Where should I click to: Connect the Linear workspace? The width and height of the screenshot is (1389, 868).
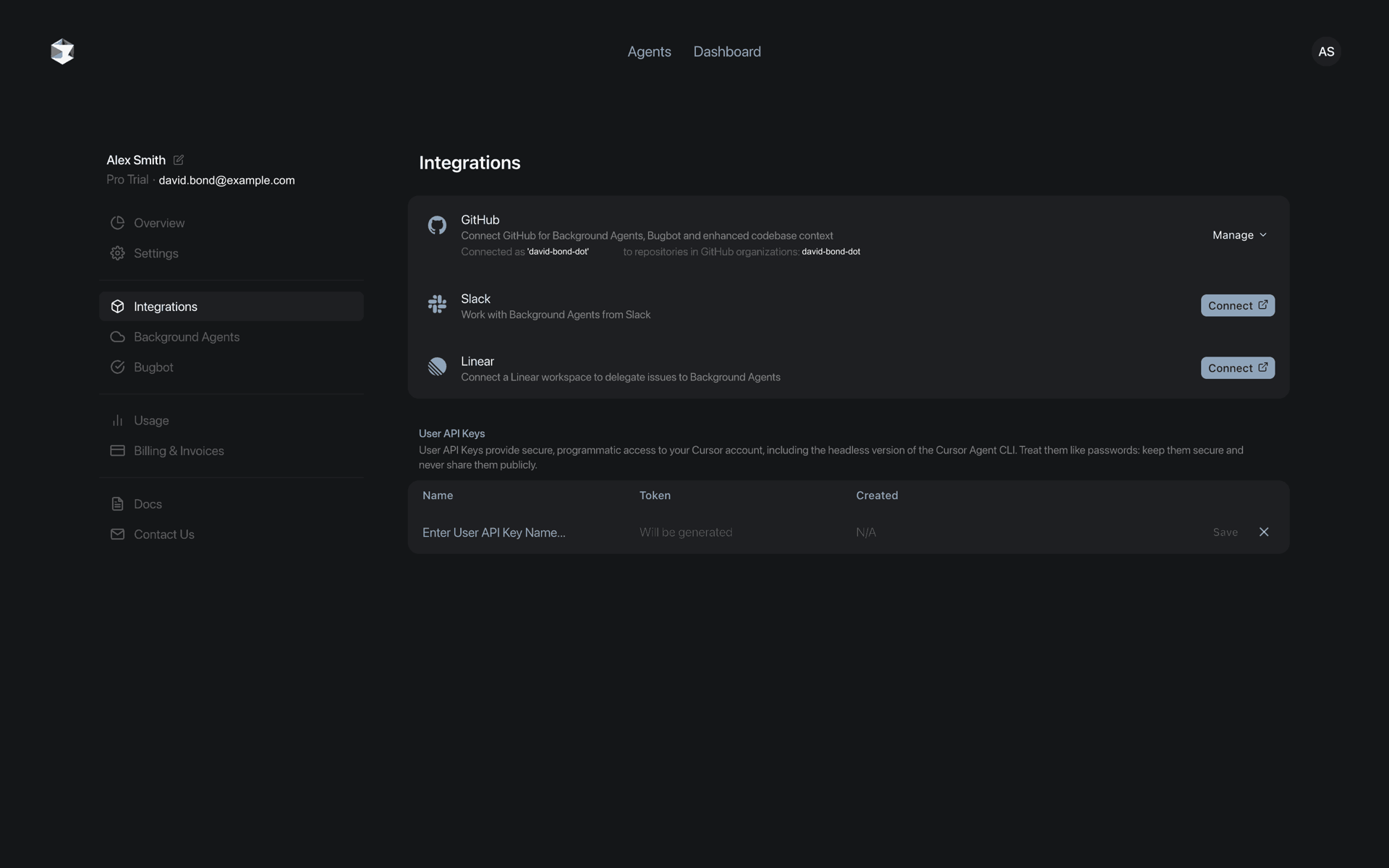[1238, 367]
